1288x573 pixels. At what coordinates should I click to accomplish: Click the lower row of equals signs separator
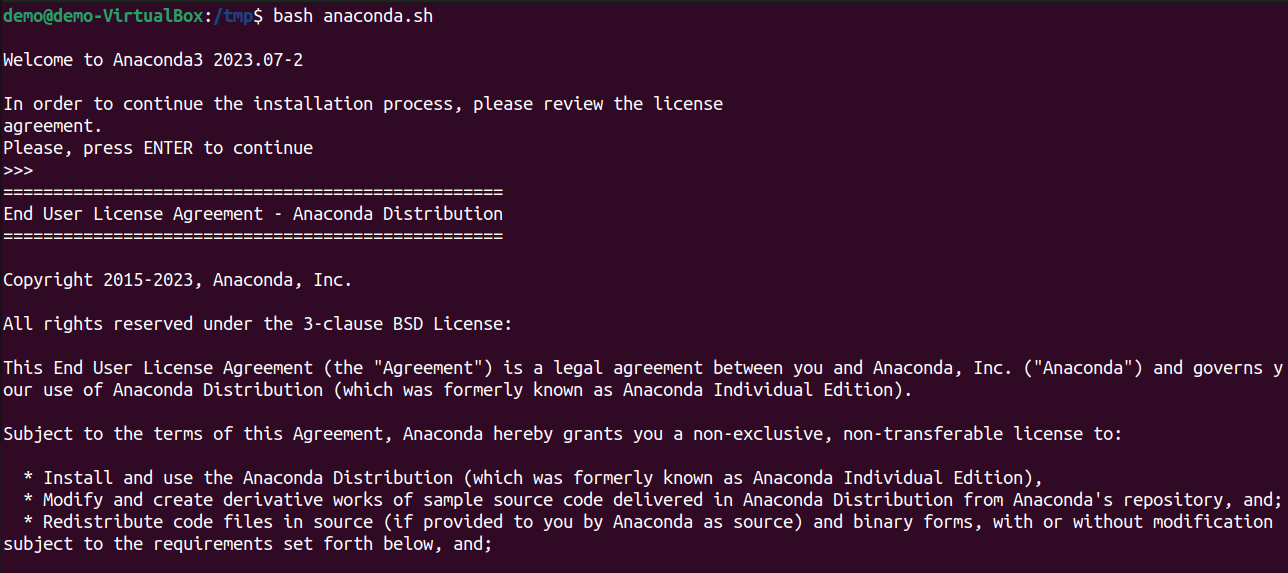pyautogui.click(x=253, y=236)
